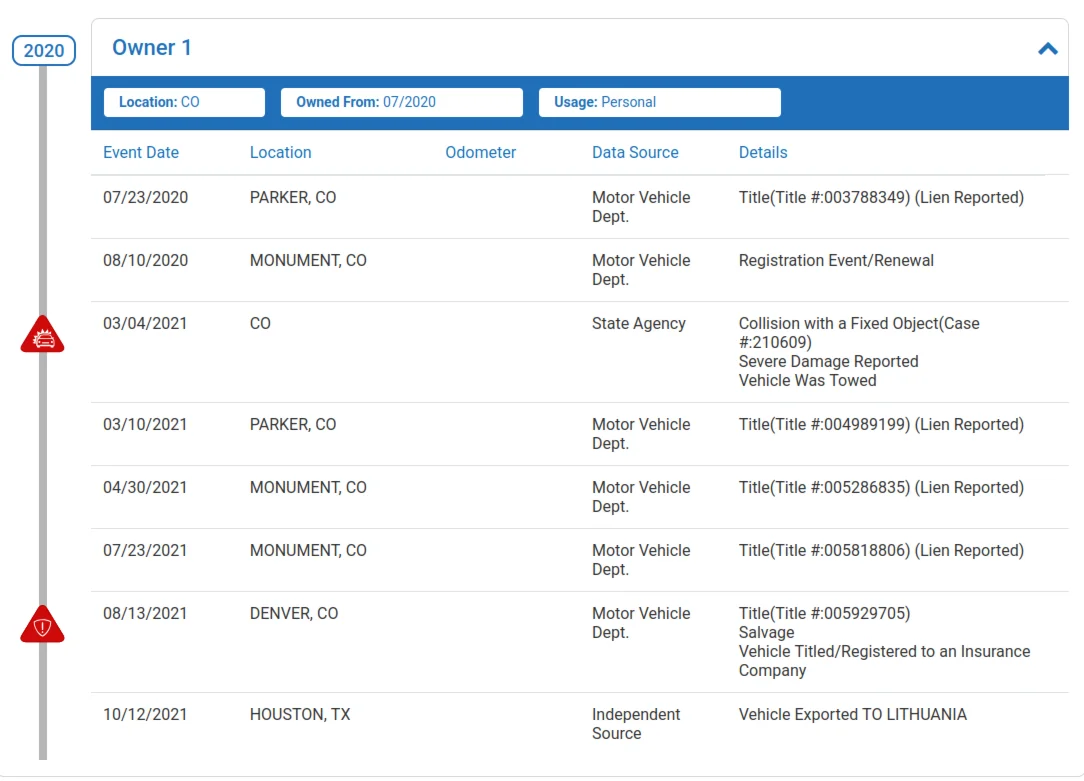Click PARKER, CO in the 03/10/2021 row
The width and height of the screenshot is (1084, 781).
[x=293, y=424]
